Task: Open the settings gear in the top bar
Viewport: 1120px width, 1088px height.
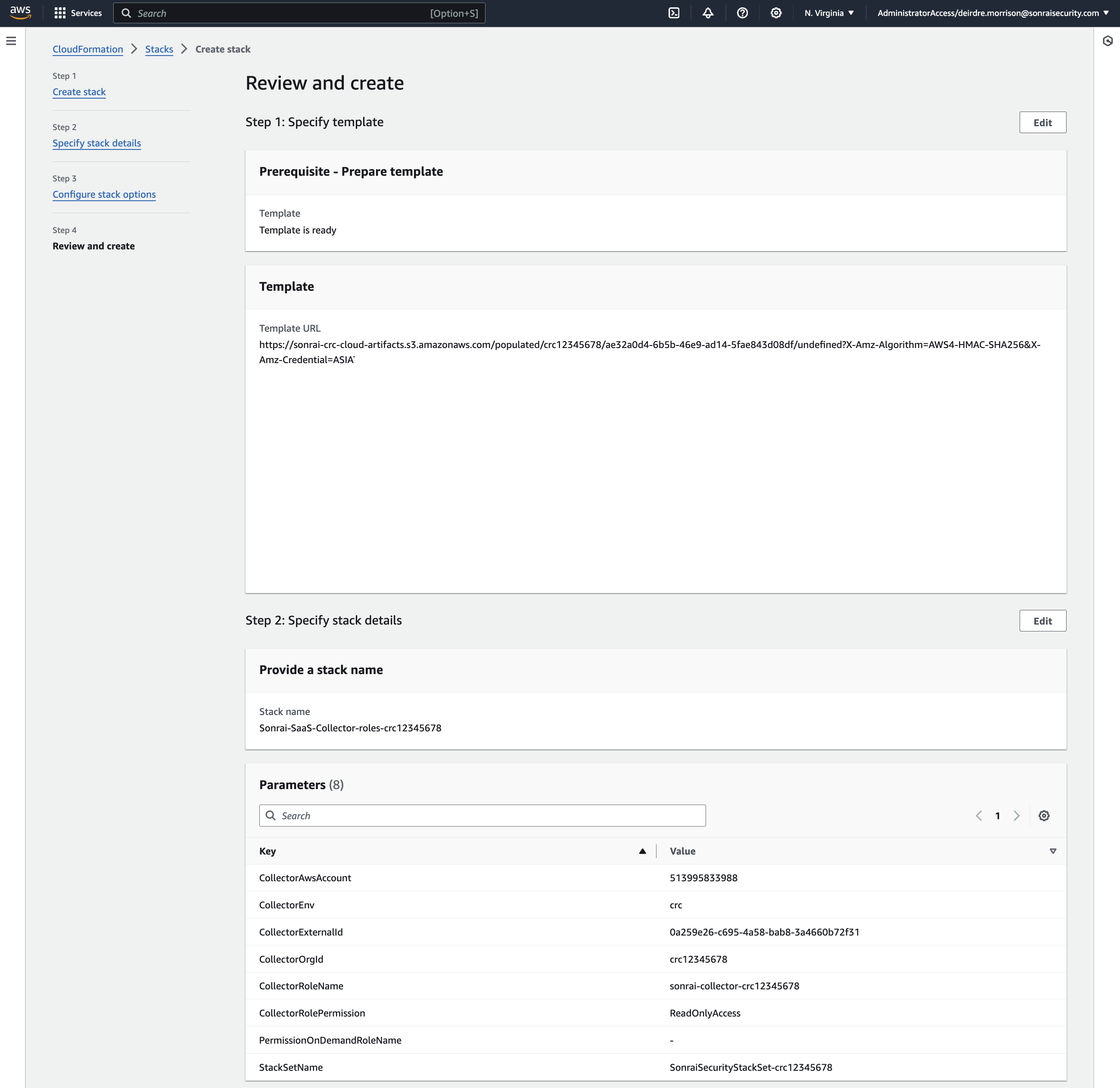Action: pyautogui.click(x=776, y=13)
